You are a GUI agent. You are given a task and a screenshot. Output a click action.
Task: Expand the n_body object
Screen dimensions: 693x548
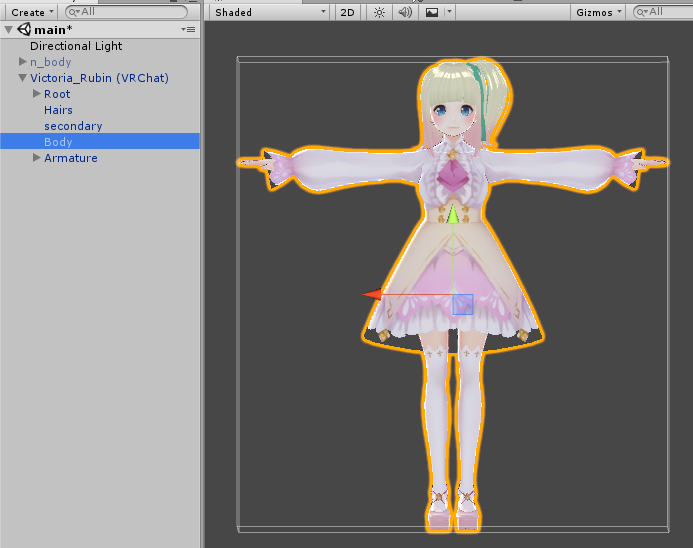click(x=23, y=61)
